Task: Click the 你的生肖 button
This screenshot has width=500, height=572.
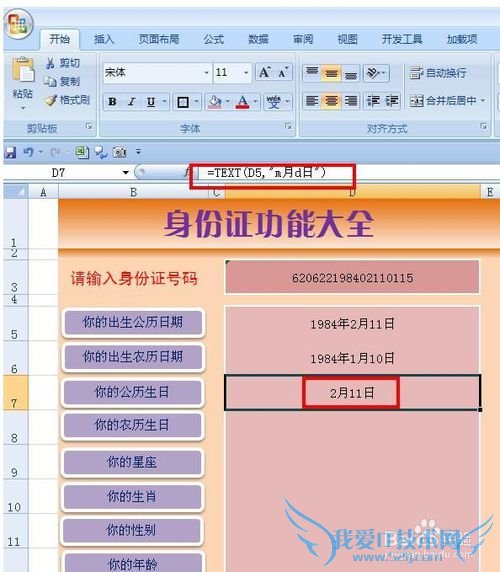Action: (x=132, y=496)
